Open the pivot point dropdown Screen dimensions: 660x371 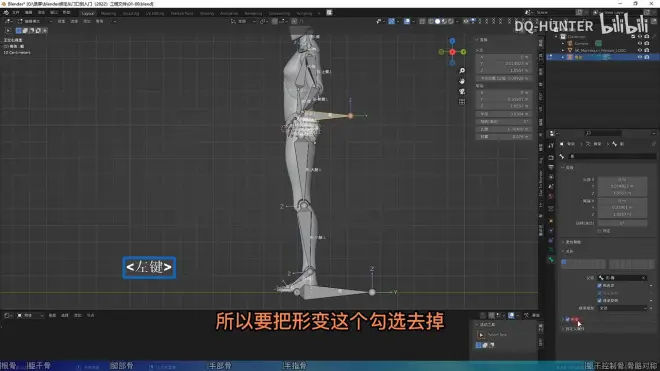tap(264, 21)
